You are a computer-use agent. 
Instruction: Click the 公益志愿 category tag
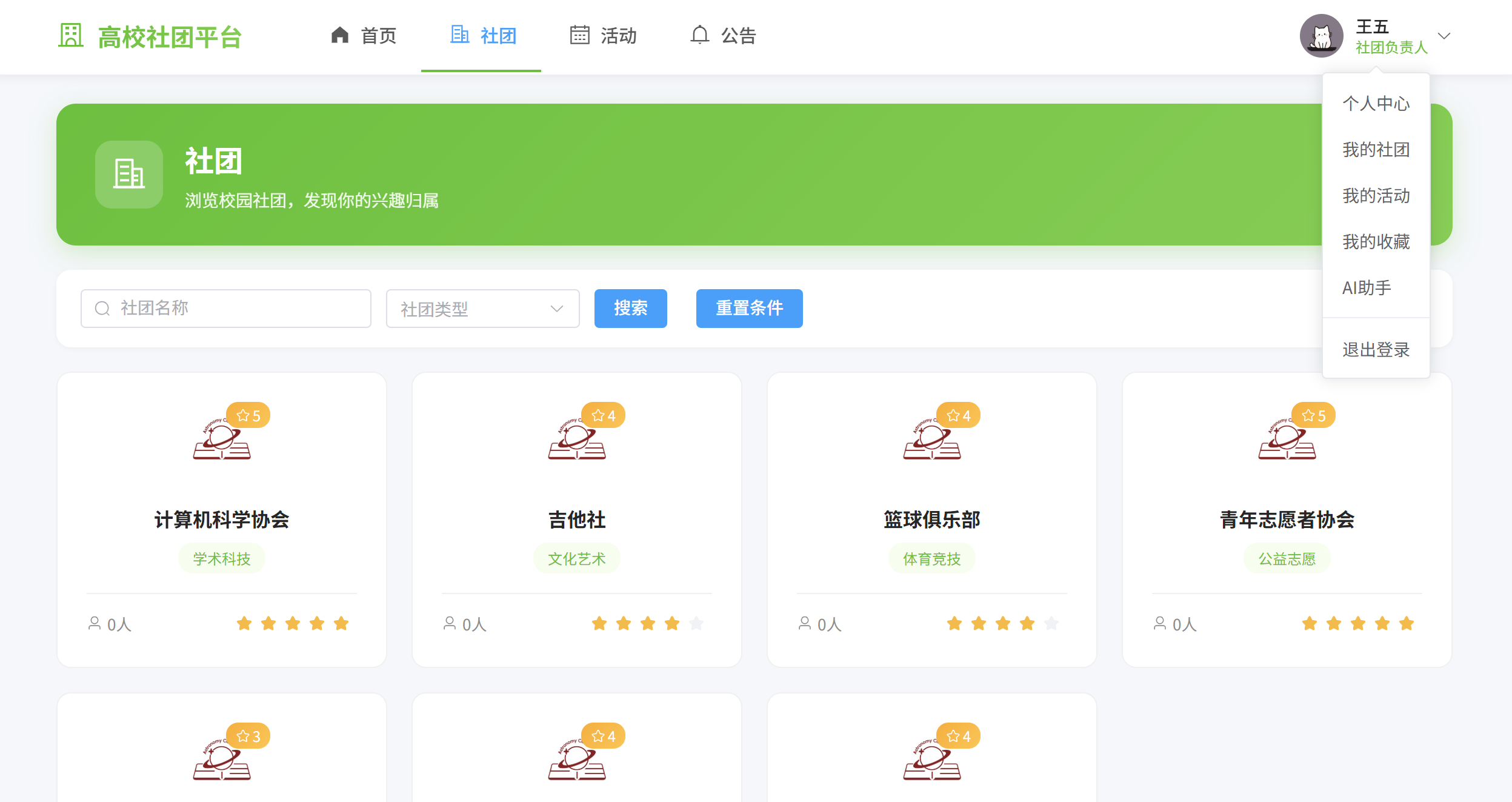[x=1287, y=558]
